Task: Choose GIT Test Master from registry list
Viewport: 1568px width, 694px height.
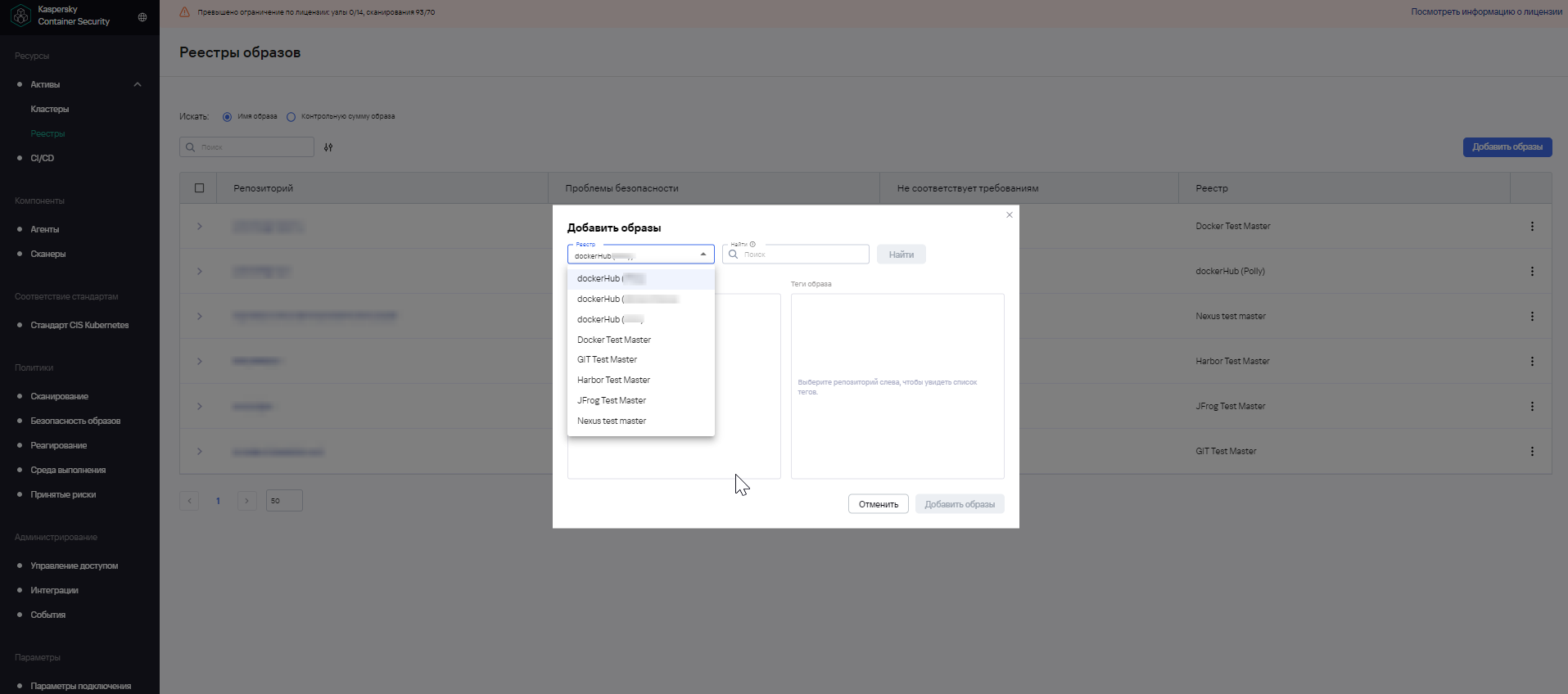Action: 641,359
